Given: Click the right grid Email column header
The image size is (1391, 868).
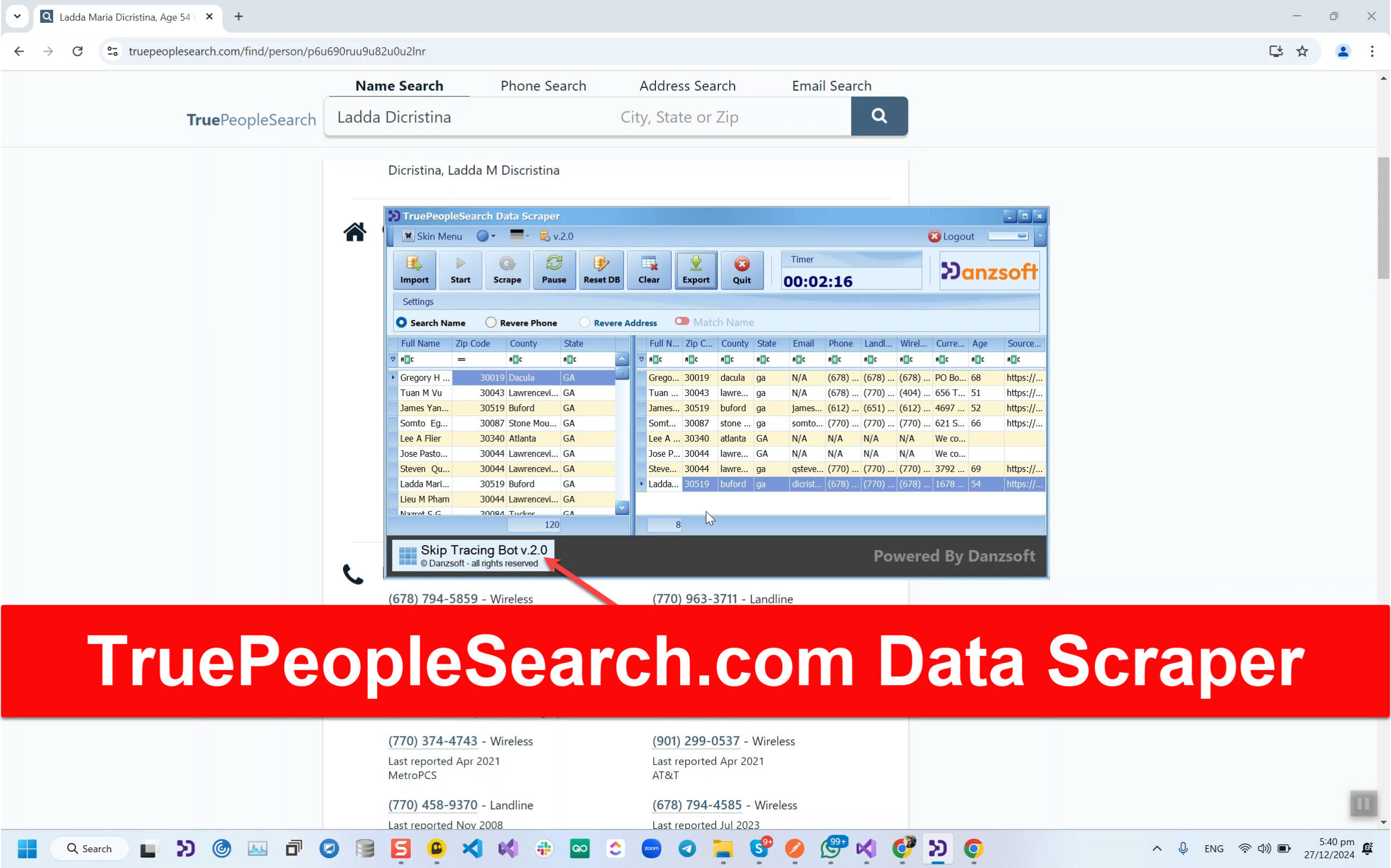Looking at the screenshot, I should [807, 343].
